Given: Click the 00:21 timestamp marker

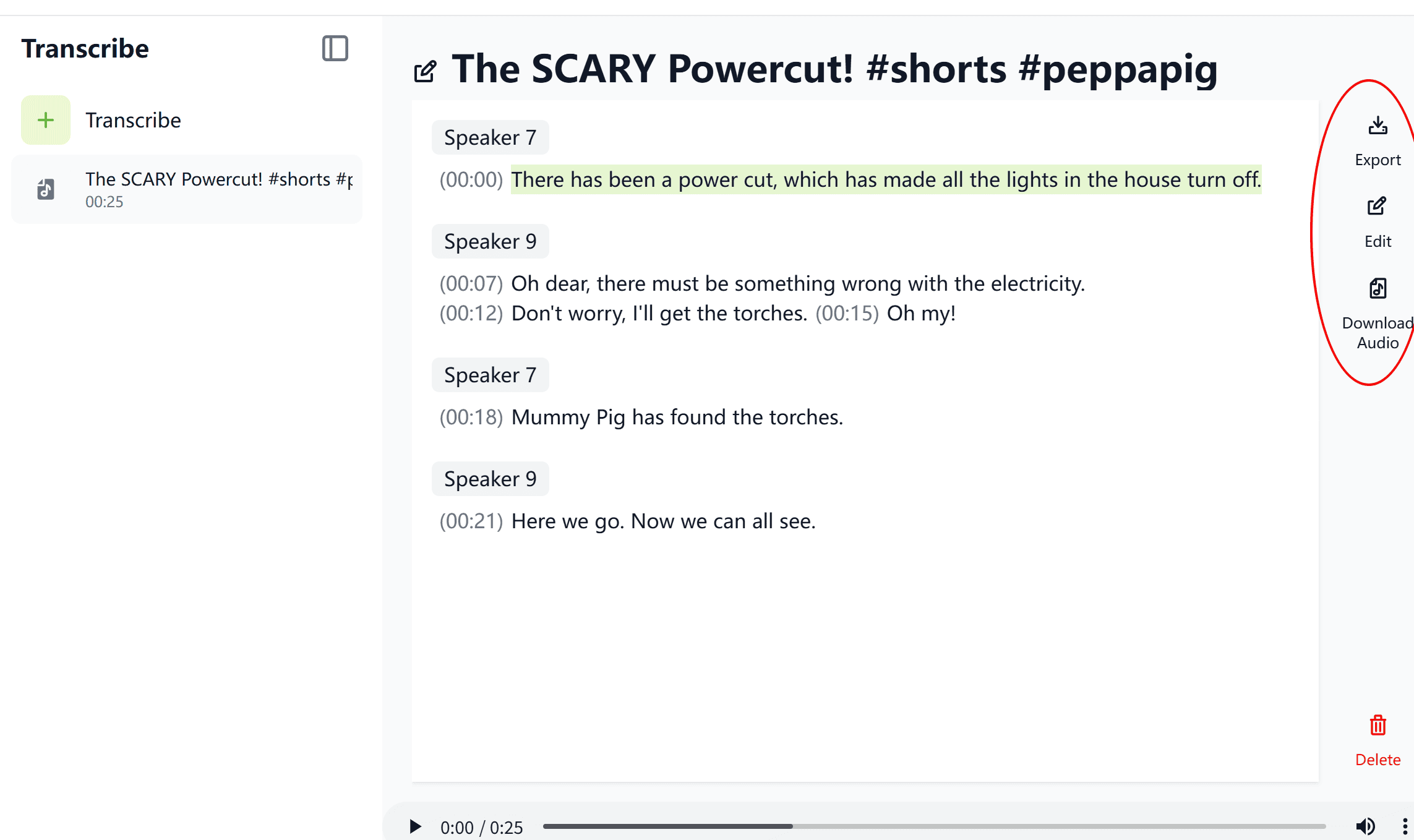Looking at the screenshot, I should (x=471, y=521).
